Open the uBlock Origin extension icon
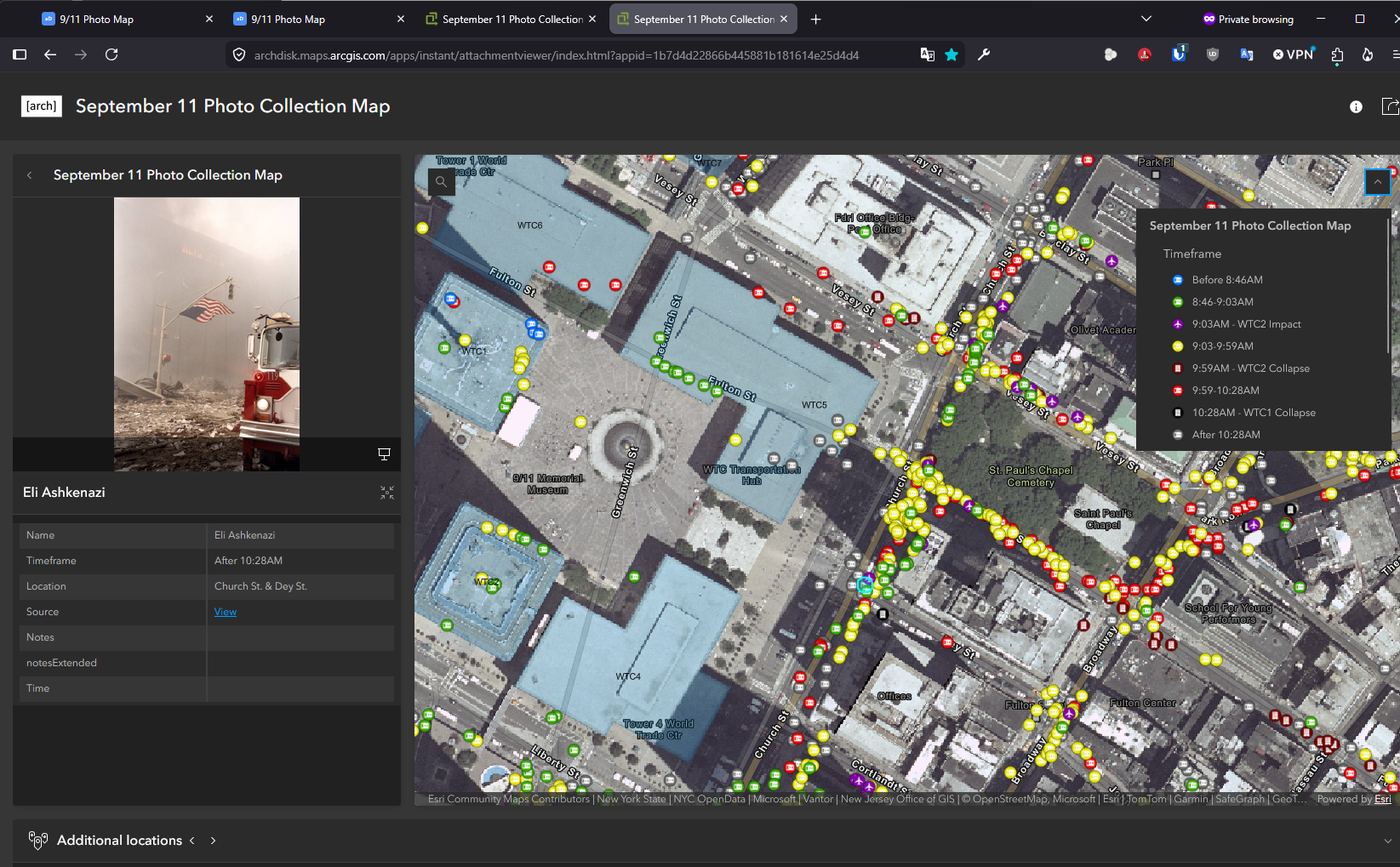Viewport: 1400px width, 867px height. 1213,54
